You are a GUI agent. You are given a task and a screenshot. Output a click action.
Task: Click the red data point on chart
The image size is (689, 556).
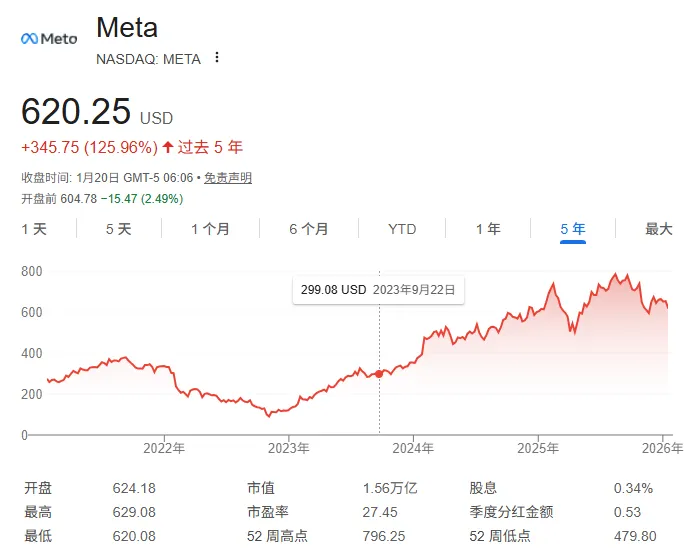click(379, 374)
